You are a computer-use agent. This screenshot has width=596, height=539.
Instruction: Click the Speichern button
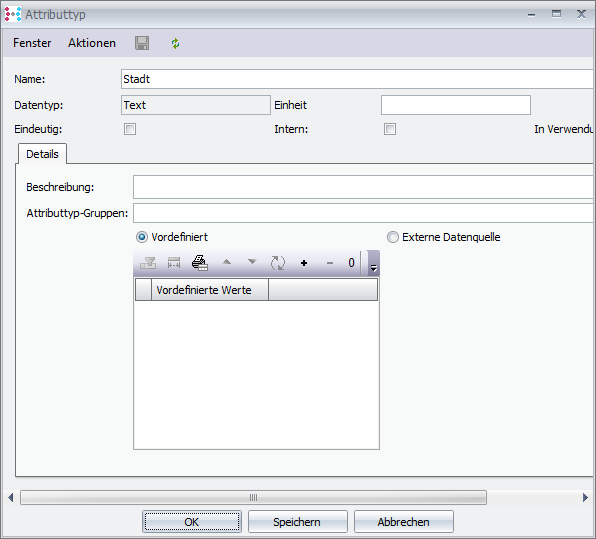[298, 522]
